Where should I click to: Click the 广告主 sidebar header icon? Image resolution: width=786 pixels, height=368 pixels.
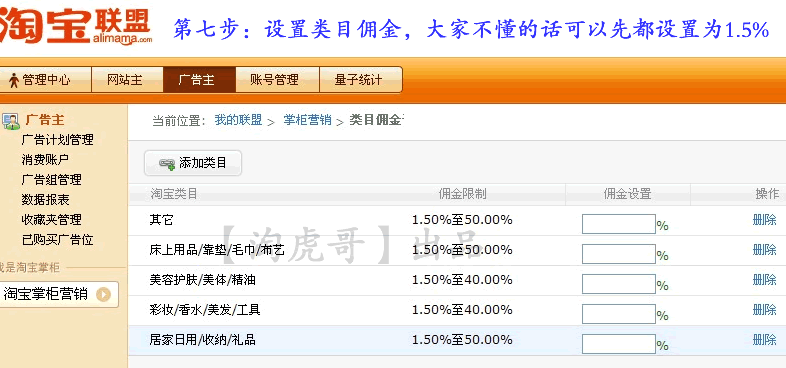11,121
